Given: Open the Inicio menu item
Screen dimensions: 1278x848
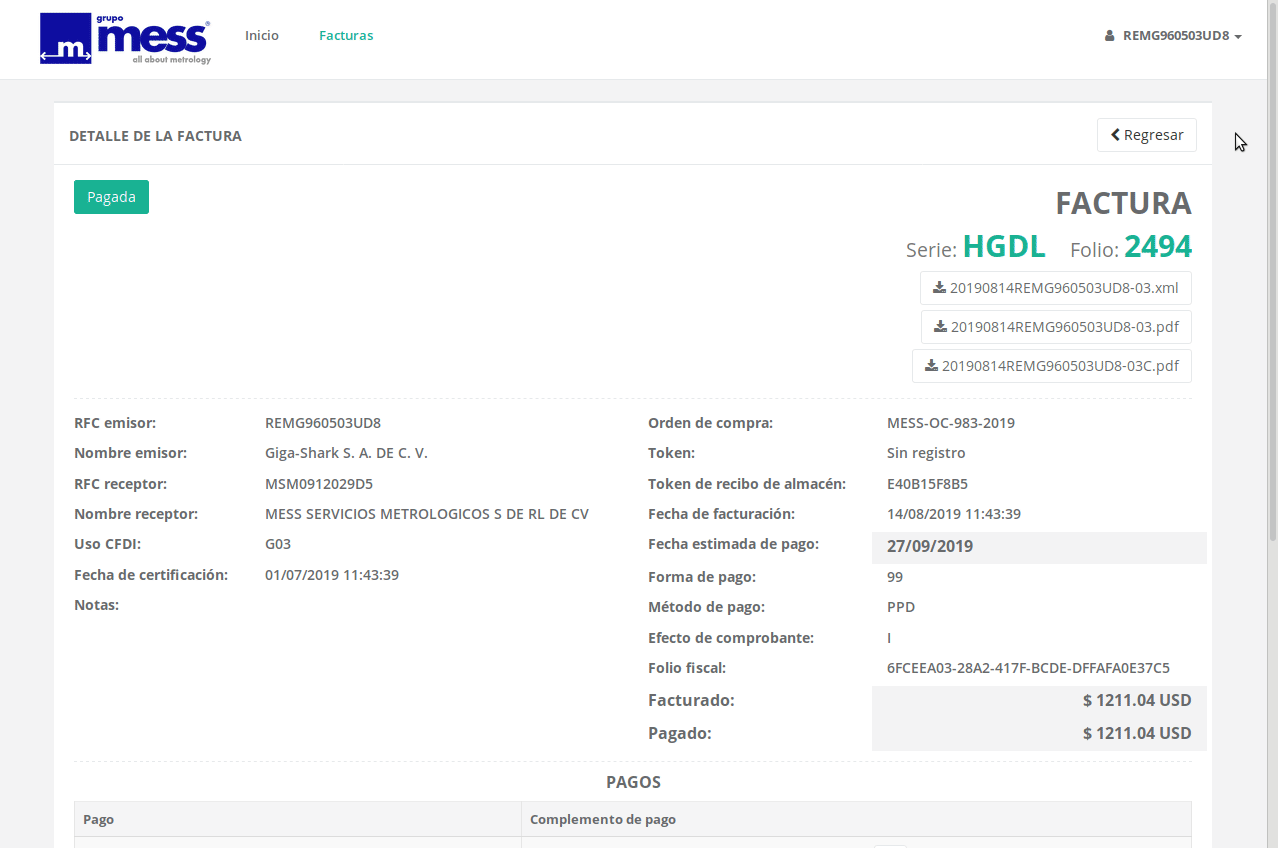Looking at the screenshot, I should pos(262,36).
